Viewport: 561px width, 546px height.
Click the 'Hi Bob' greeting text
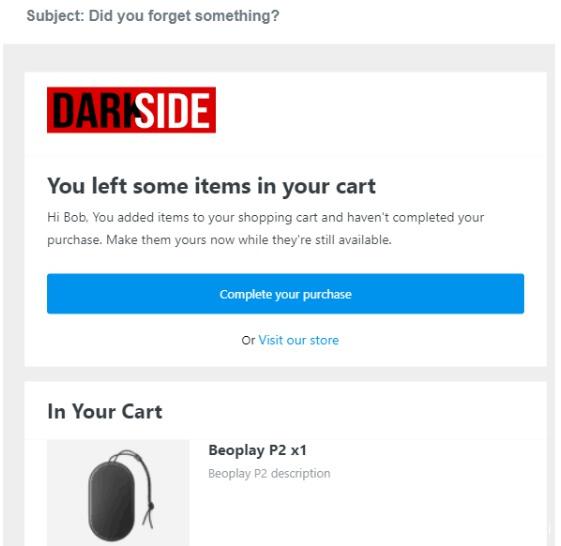(67, 217)
